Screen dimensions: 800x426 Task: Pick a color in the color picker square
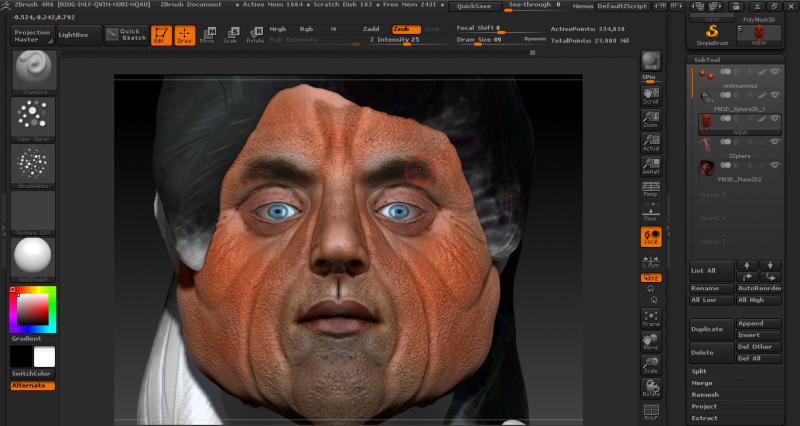(x=33, y=309)
